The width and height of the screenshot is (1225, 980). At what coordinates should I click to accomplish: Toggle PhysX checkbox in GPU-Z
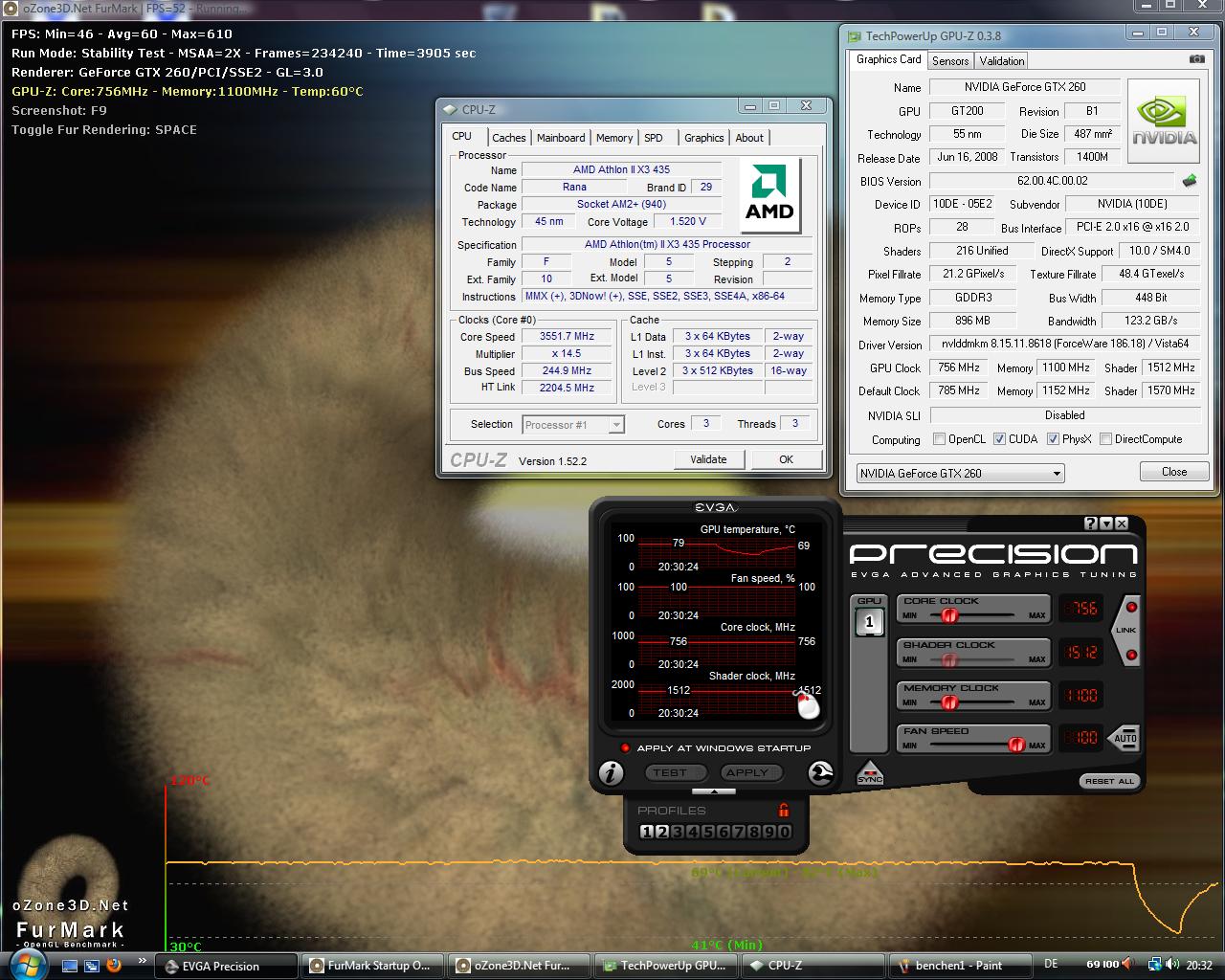point(1053,439)
